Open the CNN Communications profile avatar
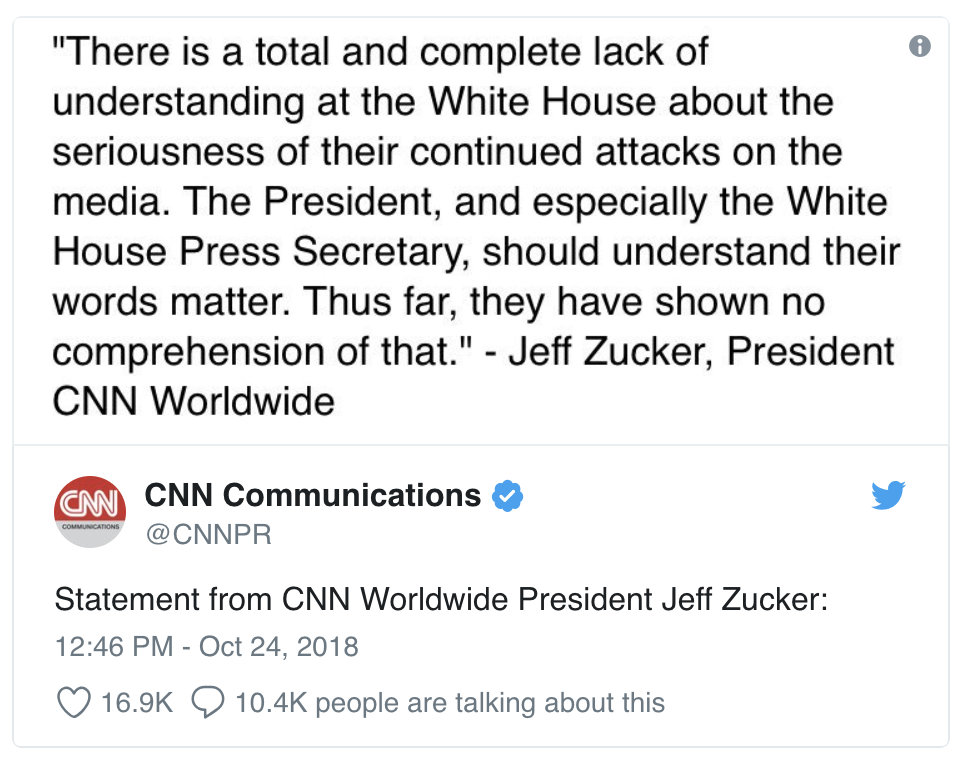 90,512
